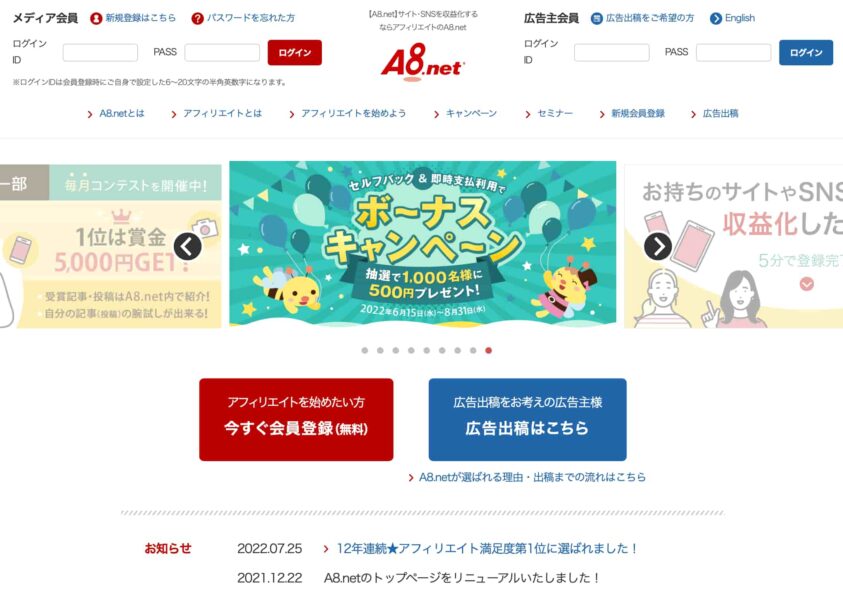
Task: Click the English language arrow icon
Action: (716, 18)
